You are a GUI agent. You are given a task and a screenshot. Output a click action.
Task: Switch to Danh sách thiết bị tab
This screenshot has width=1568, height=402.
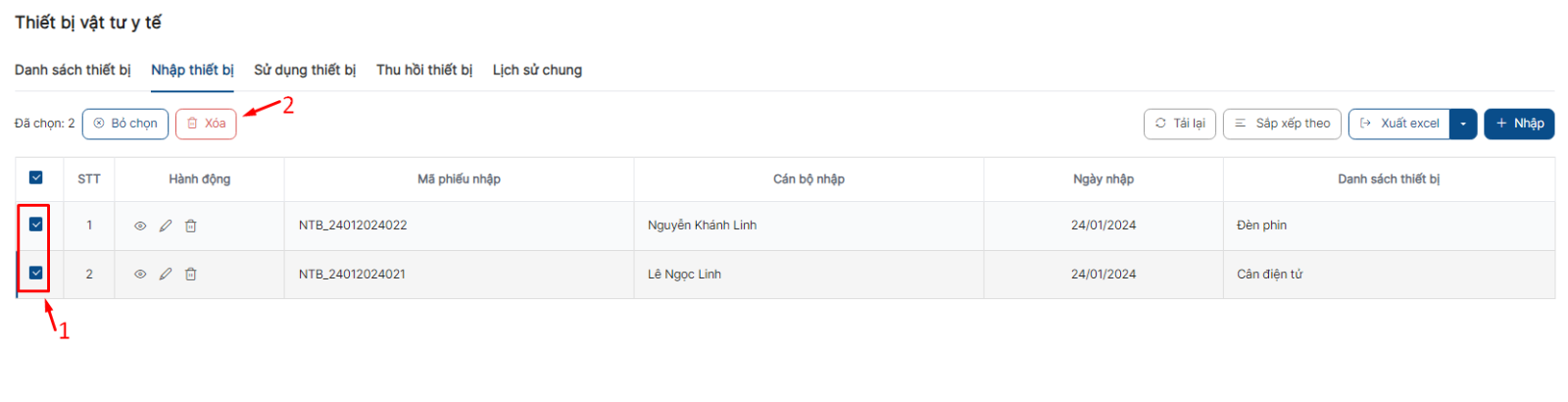[73, 70]
